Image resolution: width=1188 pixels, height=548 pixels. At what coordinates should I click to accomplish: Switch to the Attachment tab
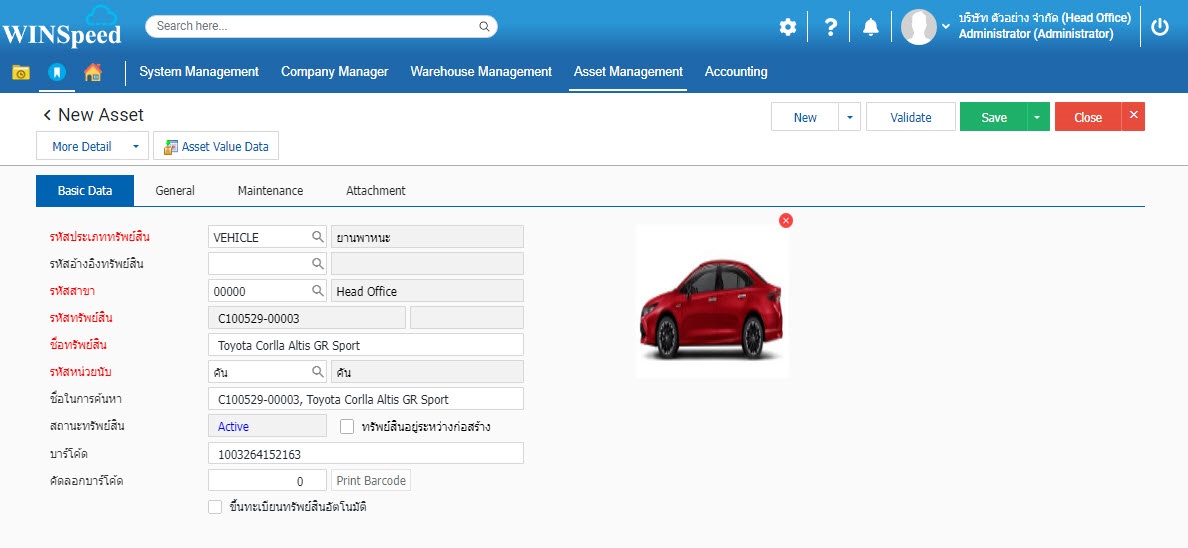[376, 191]
